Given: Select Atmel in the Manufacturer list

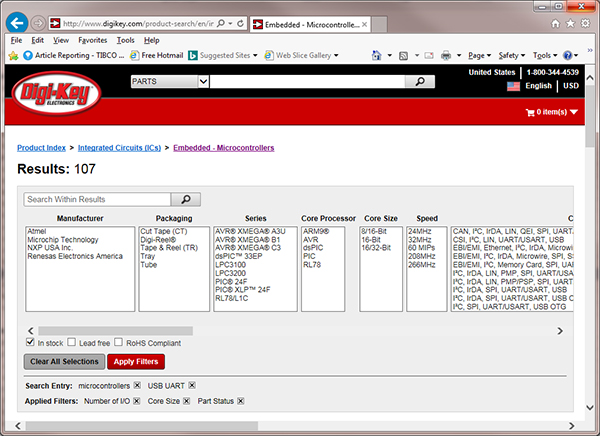Looking at the screenshot, I should 40,231.
